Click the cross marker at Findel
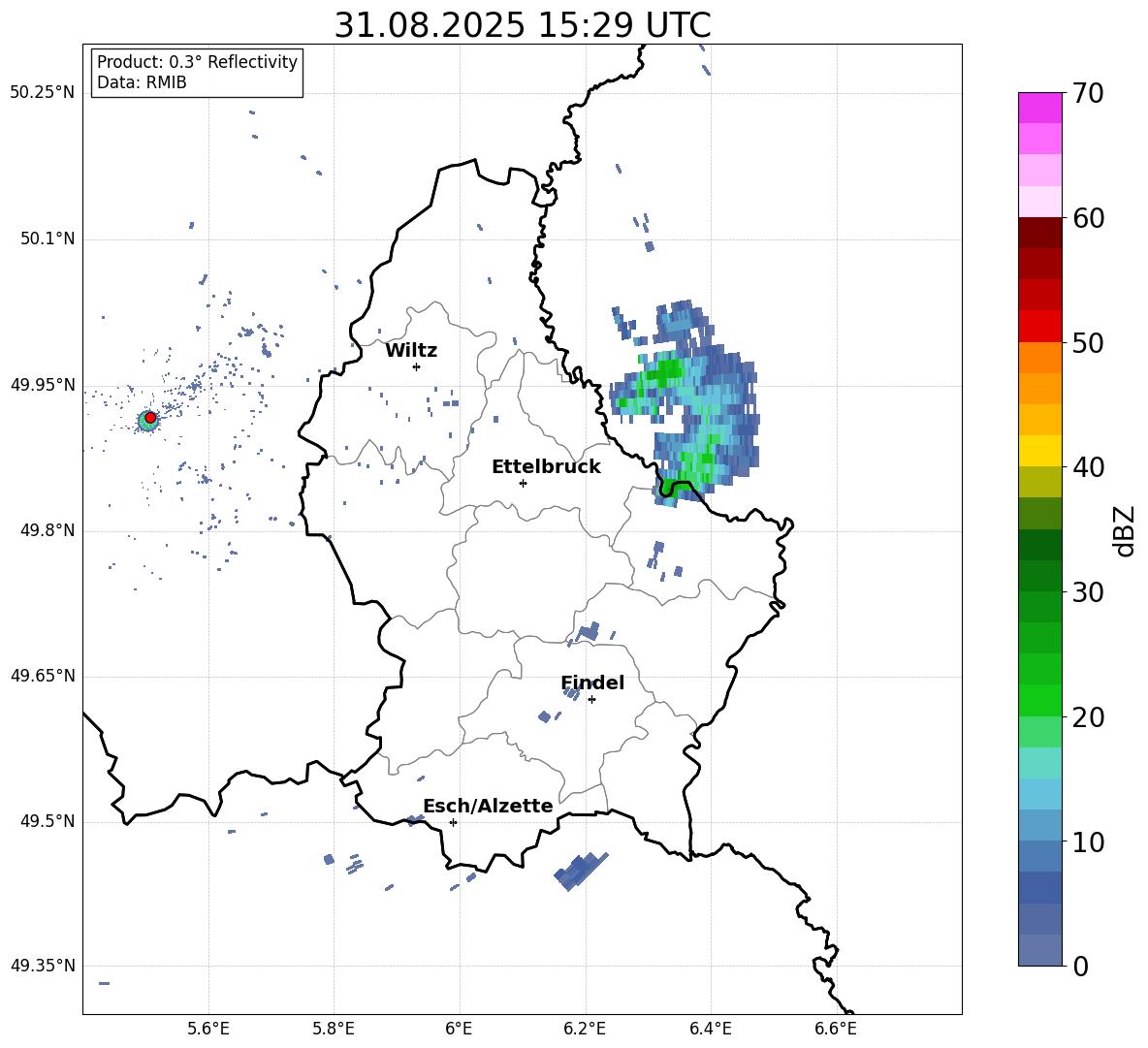This screenshot has height=1048, width=1148. click(591, 700)
